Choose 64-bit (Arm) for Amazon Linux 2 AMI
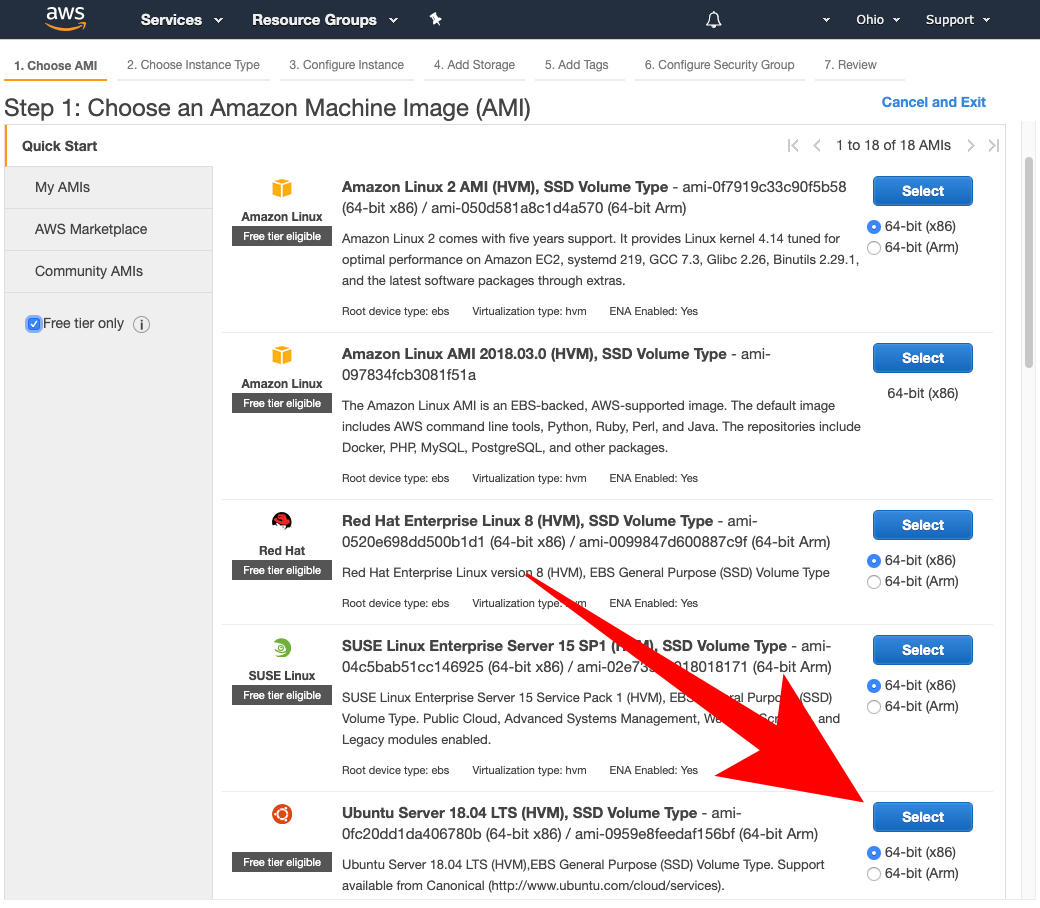This screenshot has height=908, width=1040. (874, 247)
